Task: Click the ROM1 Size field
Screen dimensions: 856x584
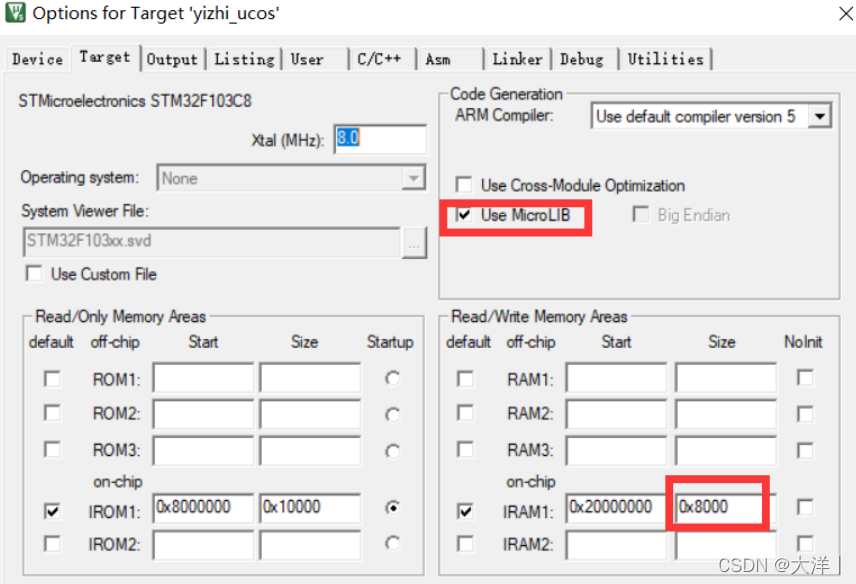Action: [310, 377]
